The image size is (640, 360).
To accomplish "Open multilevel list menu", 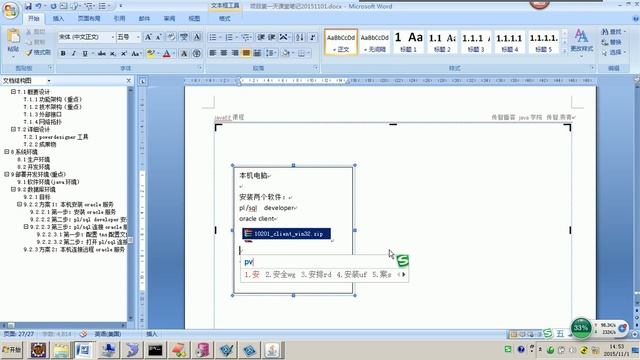I will click(246, 37).
